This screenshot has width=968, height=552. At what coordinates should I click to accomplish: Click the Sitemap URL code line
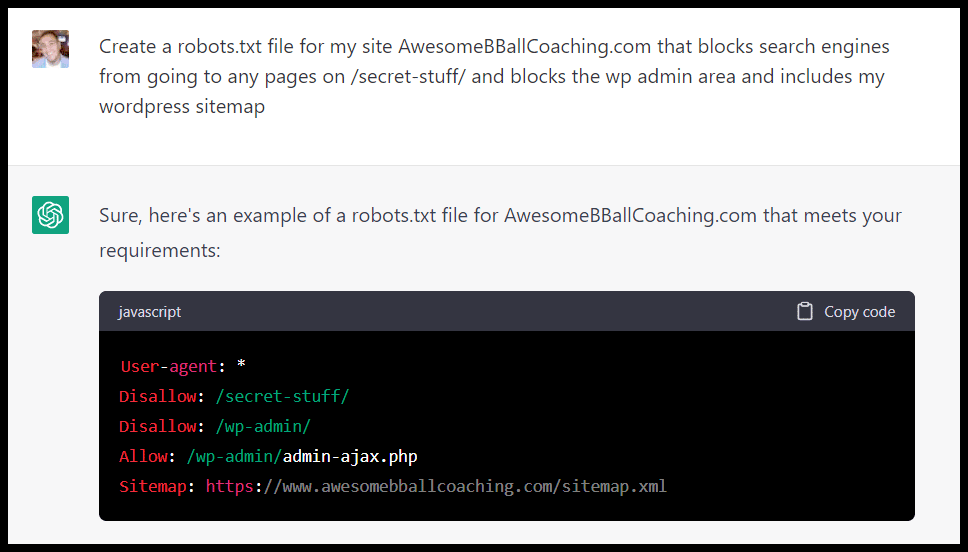393,487
